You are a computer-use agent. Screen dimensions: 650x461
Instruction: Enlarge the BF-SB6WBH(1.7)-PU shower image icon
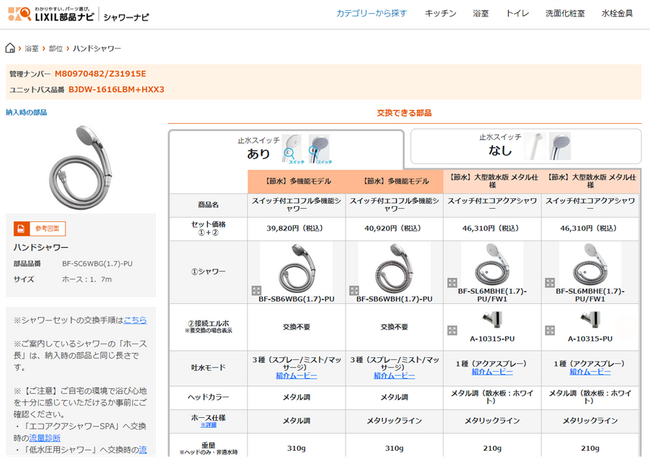(x=354, y=290)
